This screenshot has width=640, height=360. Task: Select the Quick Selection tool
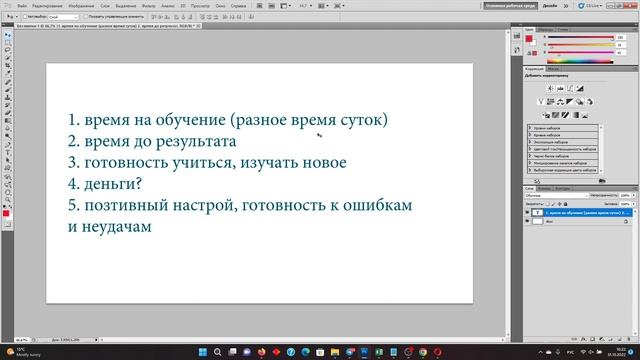coord(7,58)
